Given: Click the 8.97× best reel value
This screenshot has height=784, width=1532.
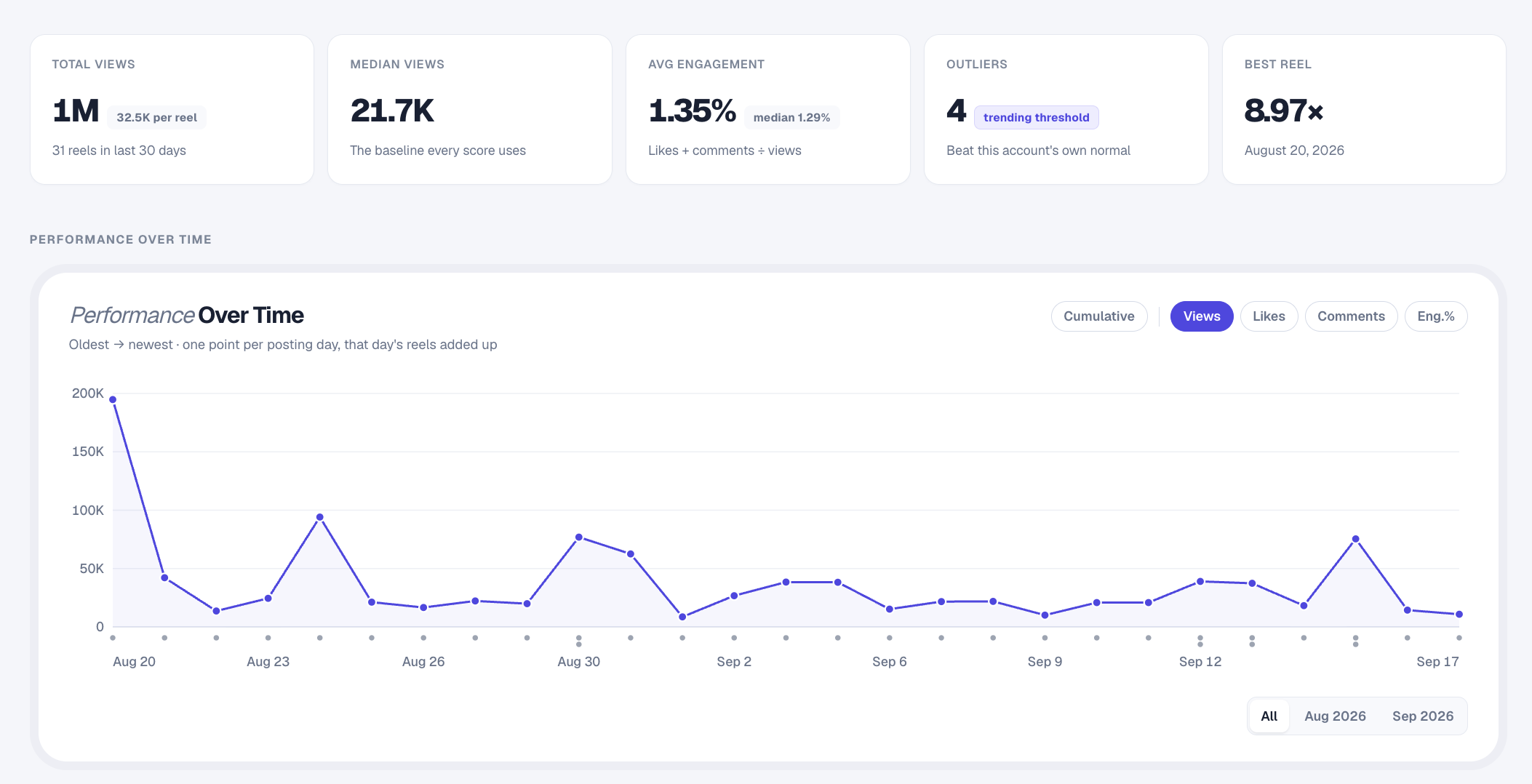Looking at the screenshot, I should (x=1284, y=111).
